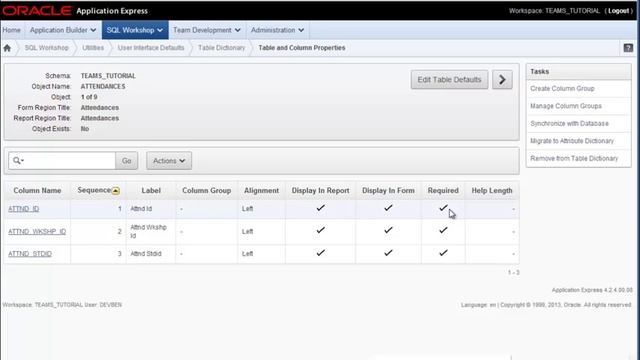
Task: Open the ATTND_STDID column link
Action: click(30, 253)
